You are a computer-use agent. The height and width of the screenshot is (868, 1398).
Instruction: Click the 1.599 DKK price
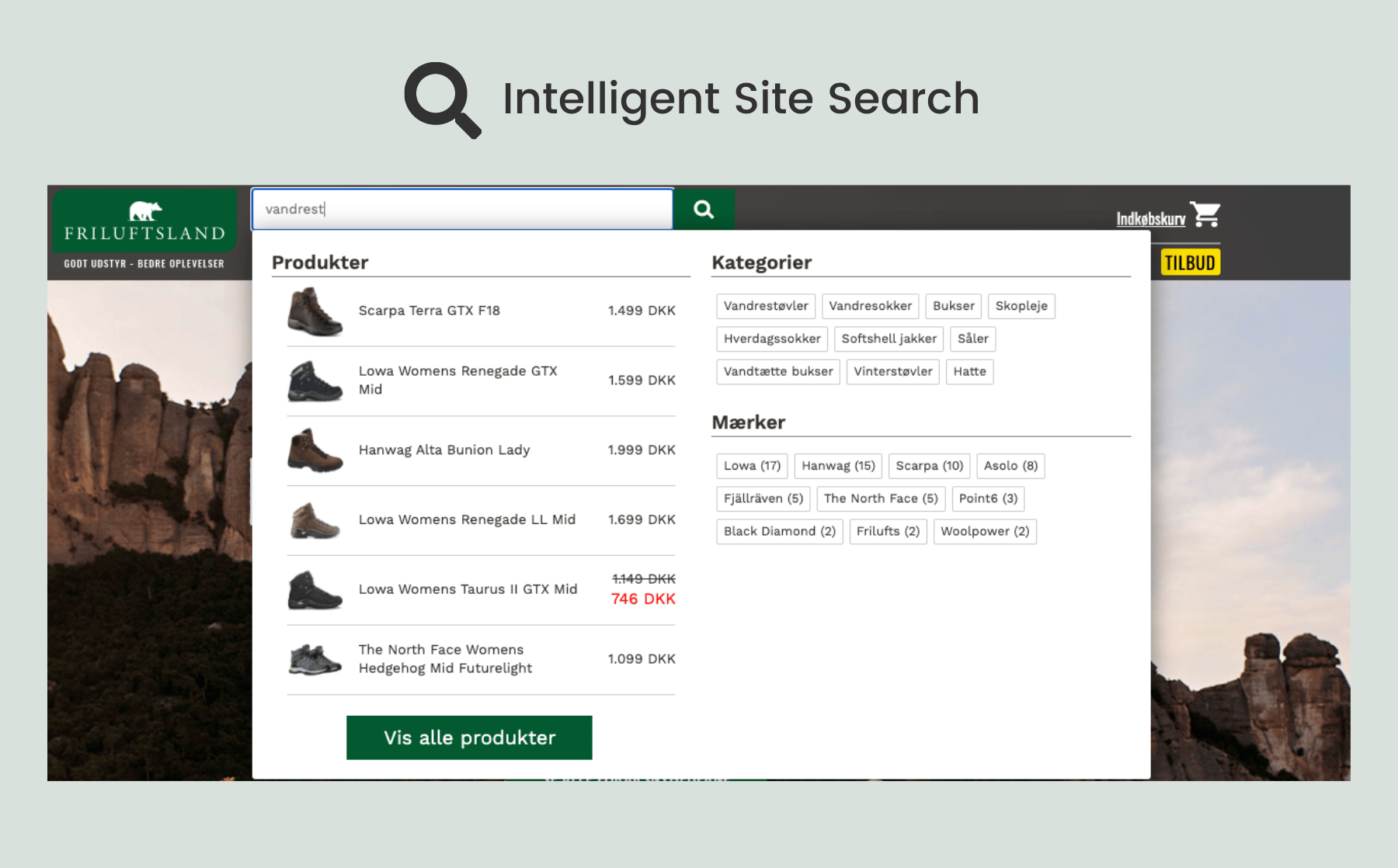point(642,380)
